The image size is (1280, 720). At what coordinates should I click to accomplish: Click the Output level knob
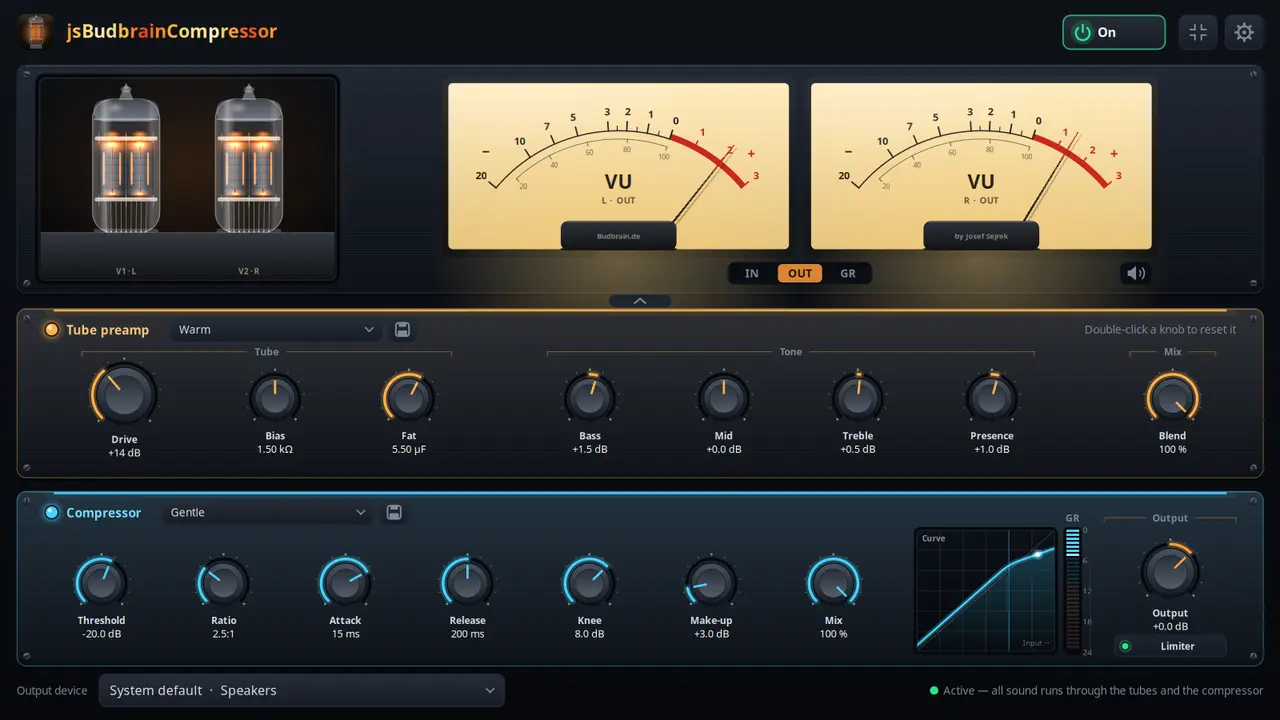[x=1170, y=572]
